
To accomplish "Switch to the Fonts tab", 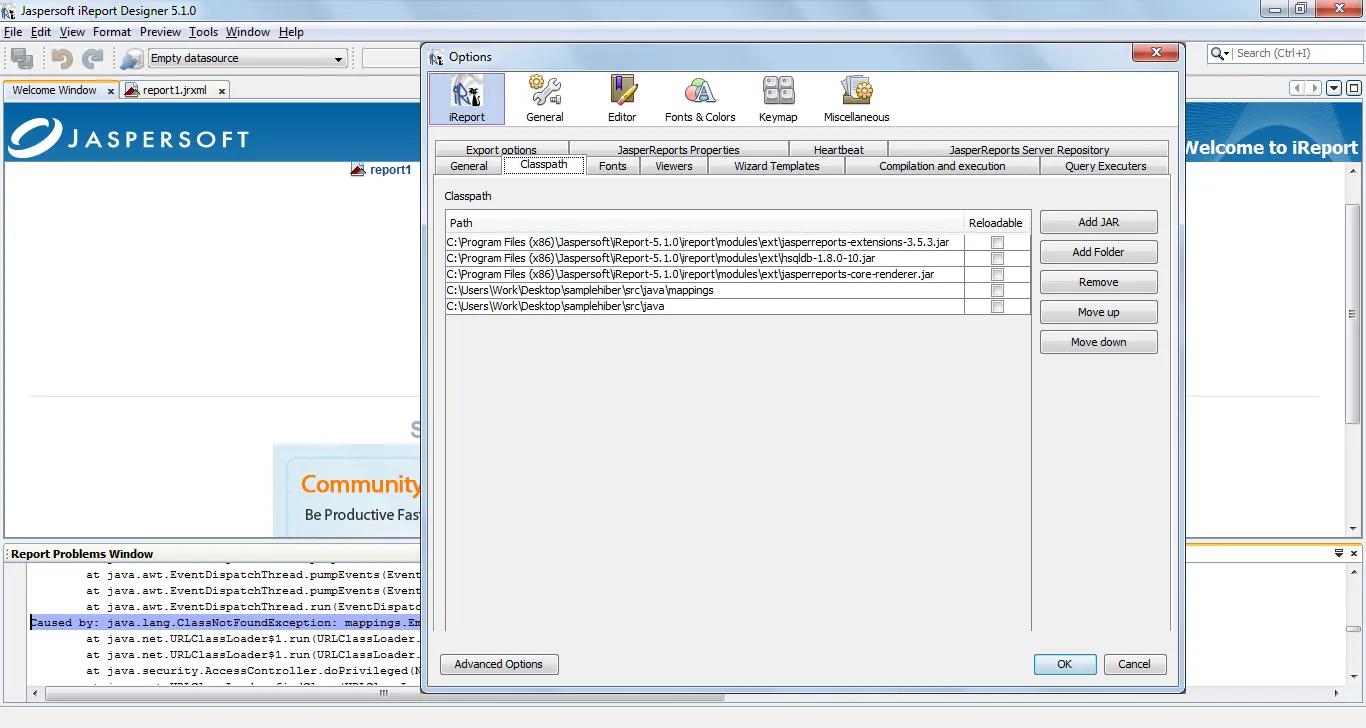I will click(x=613, y=166).
